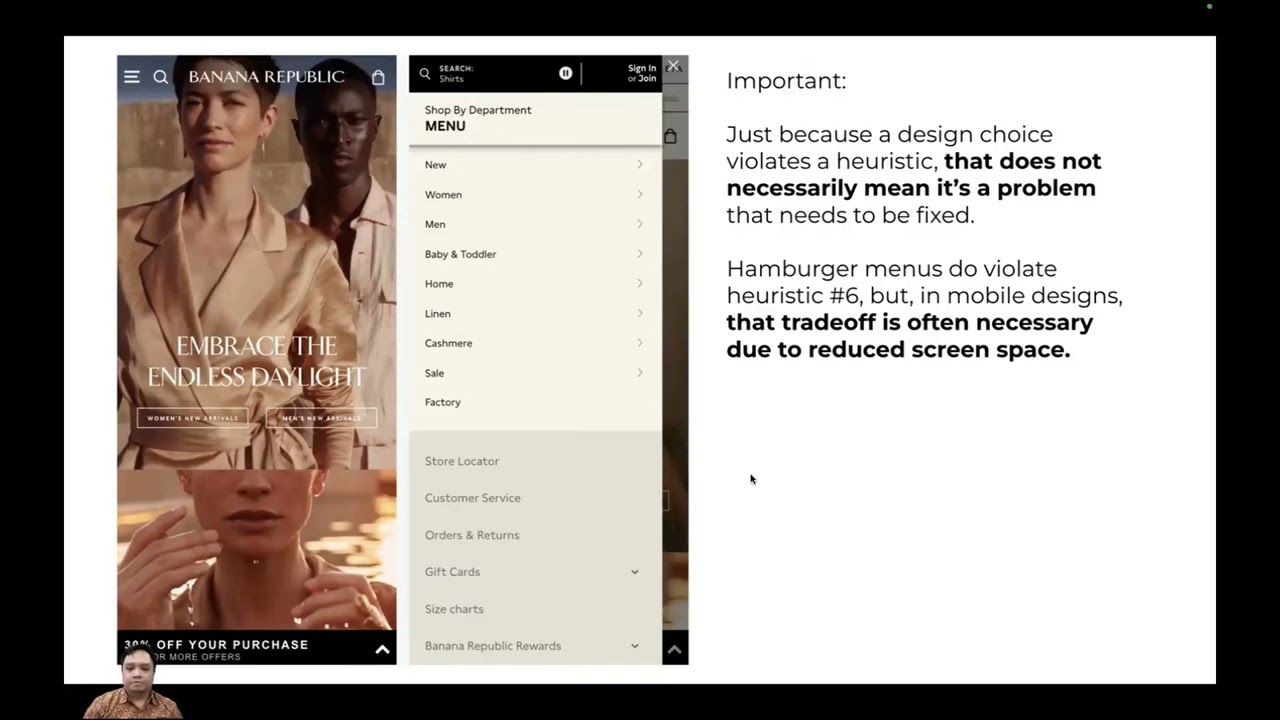Open the hamburger menu on Banana Republic homepage
The width and height of the screenshot is (1280, 720).
point(132,77)
